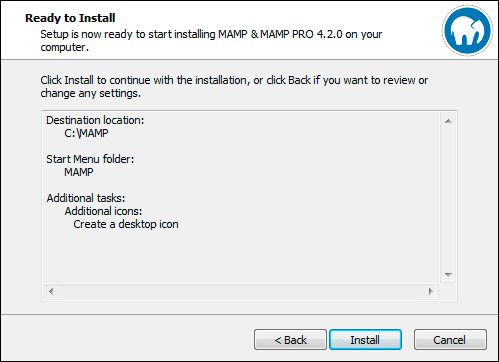Click the summary box scroll up arrow

point(448,121)
